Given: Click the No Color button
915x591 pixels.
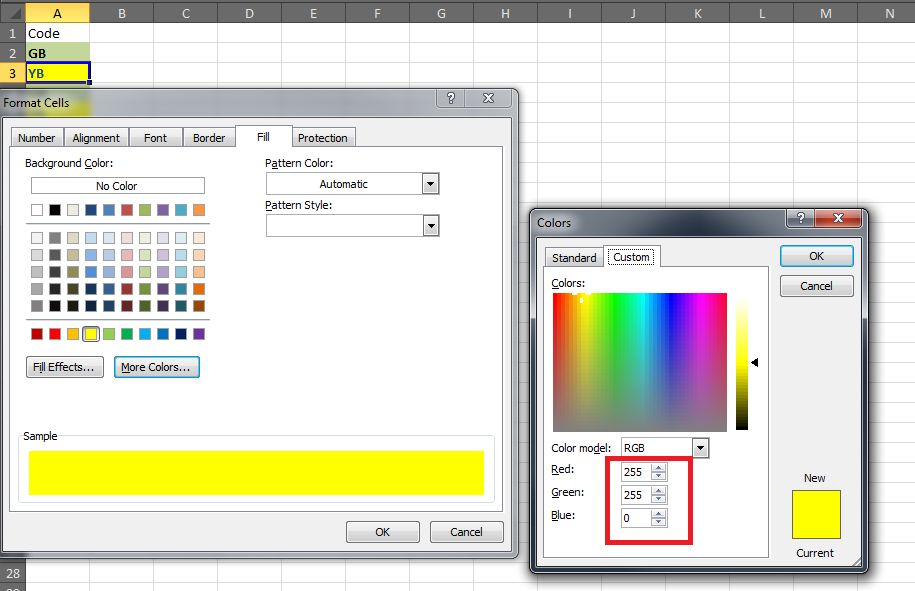Looking at the screenshot, I should 117,186.
